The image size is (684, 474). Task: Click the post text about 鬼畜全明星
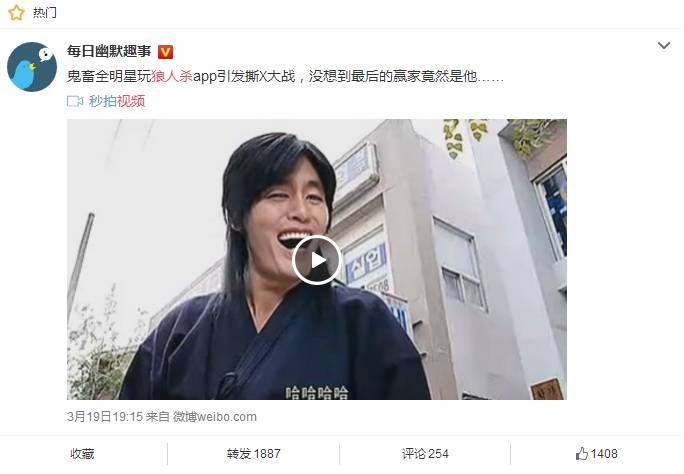coord(285,77)
